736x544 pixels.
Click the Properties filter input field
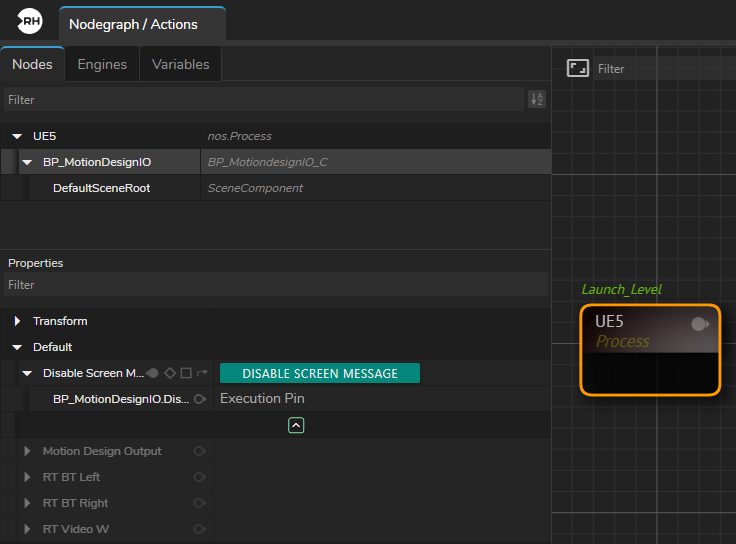coord(270,285)
